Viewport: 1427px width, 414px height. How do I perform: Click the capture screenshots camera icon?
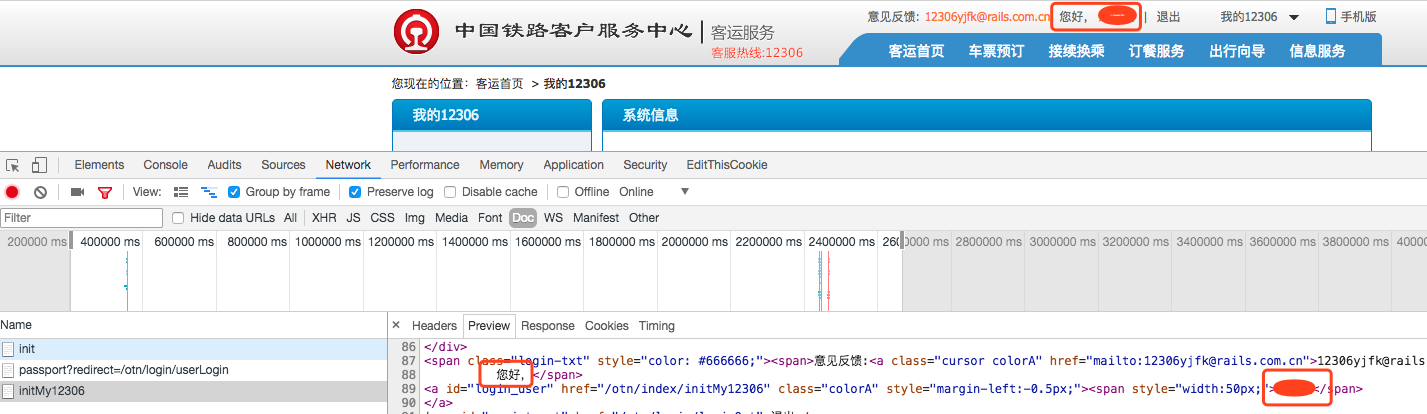[x=77, y=192]
